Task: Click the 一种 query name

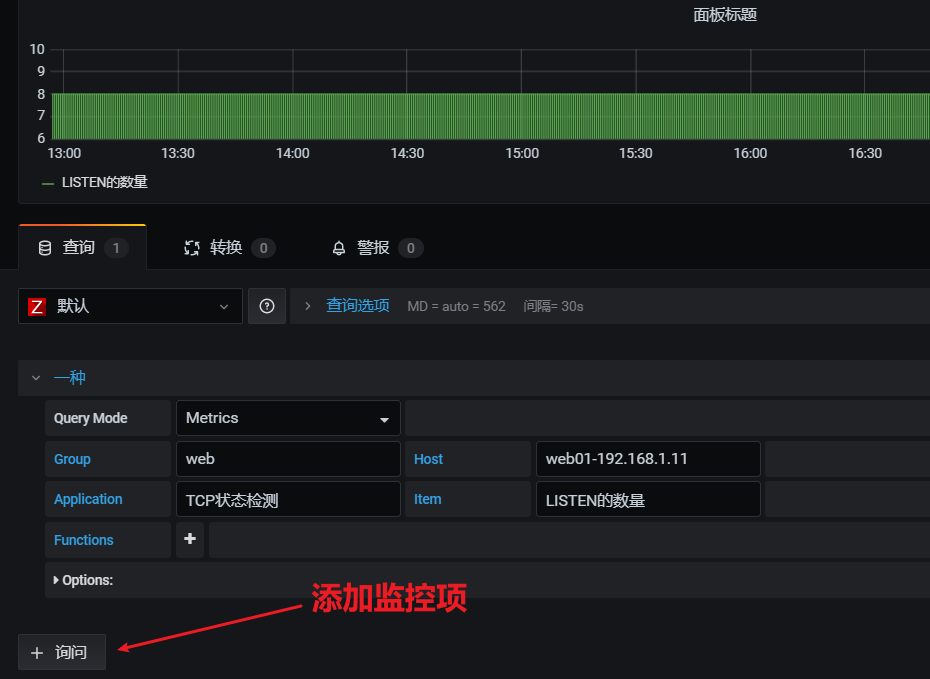Action: click(70, 377)
